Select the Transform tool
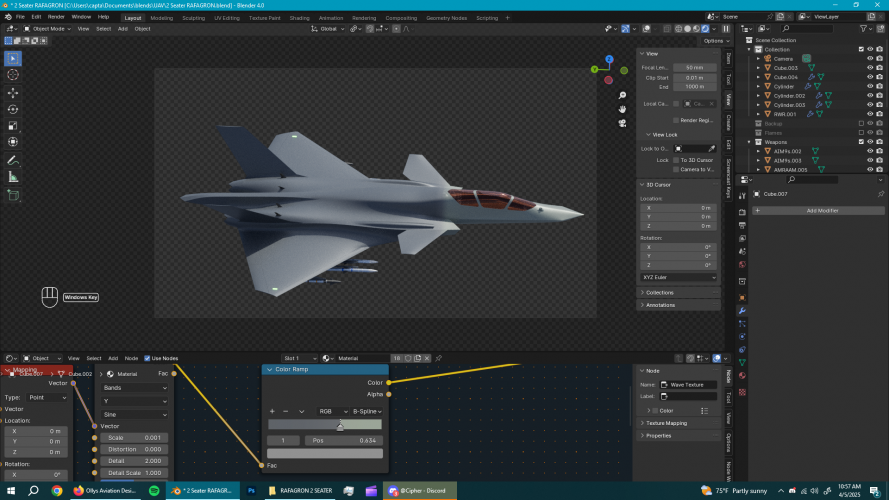889x500 pixels. (13, 142)
